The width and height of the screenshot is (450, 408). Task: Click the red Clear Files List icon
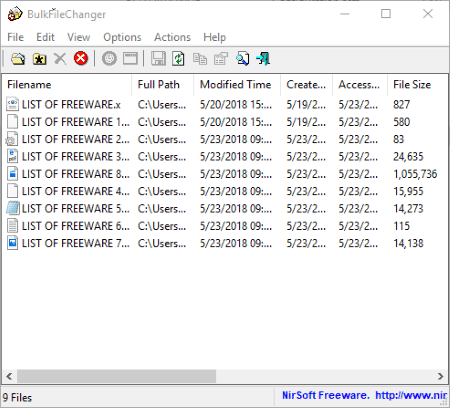(x=81, y=58)
